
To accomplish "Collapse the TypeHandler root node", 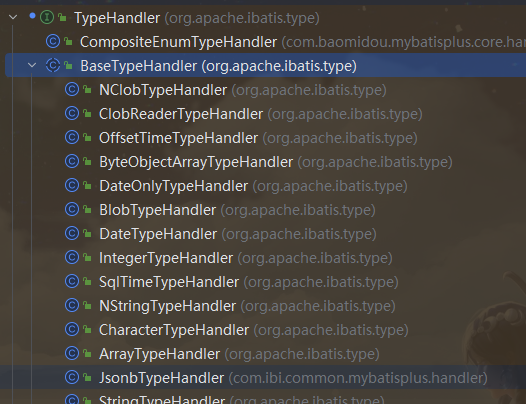I will 13,17.
